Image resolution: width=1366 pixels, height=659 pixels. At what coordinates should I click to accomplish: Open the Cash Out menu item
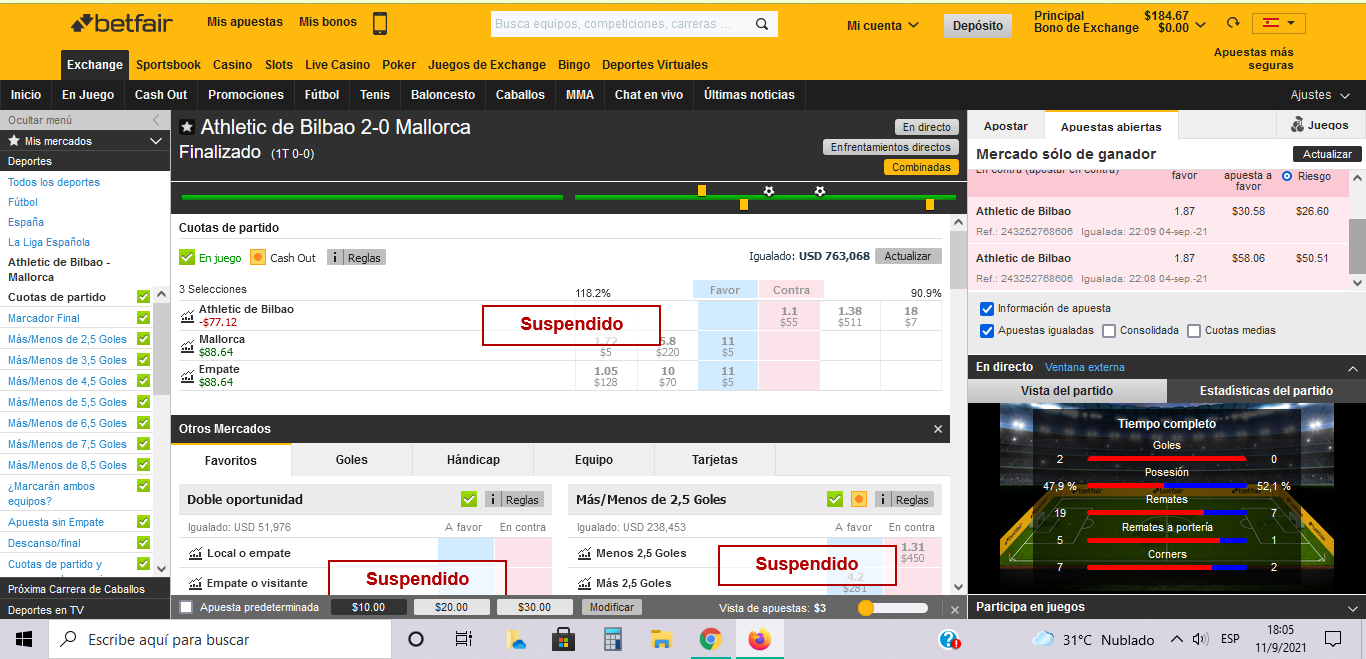161,95
